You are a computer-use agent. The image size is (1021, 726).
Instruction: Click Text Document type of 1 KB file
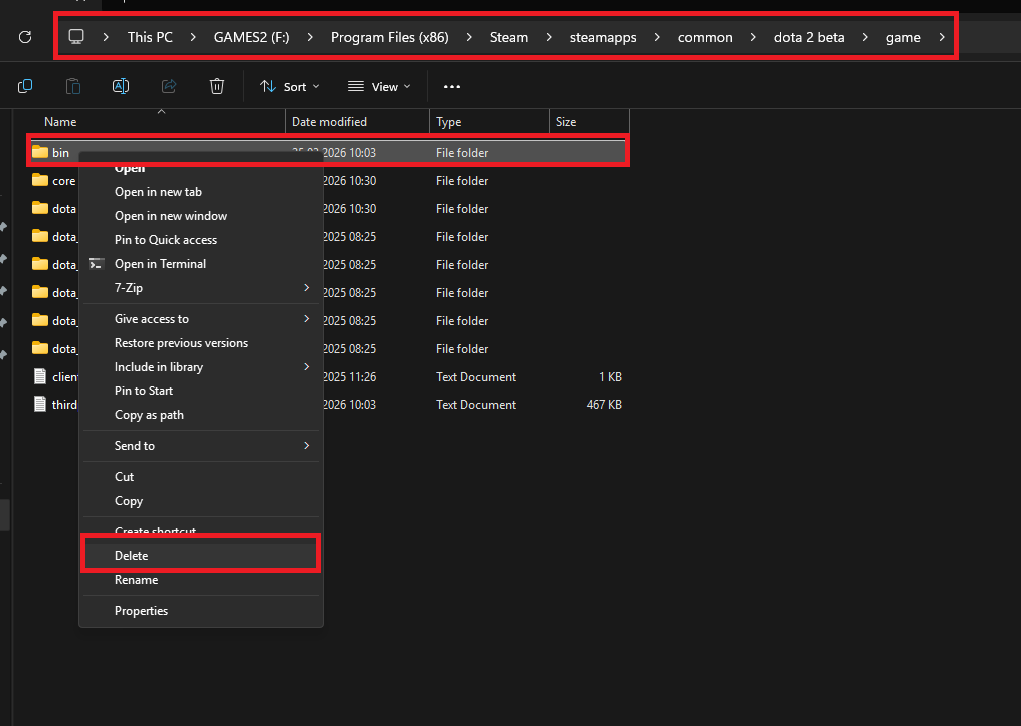(x=476, y=376)
